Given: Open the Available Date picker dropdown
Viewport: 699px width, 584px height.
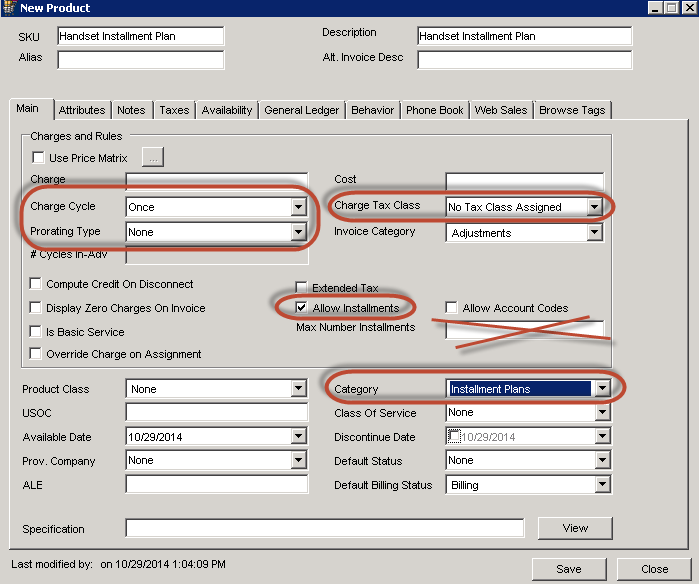Looking at the screenshot, I should [x=297, y=437].
